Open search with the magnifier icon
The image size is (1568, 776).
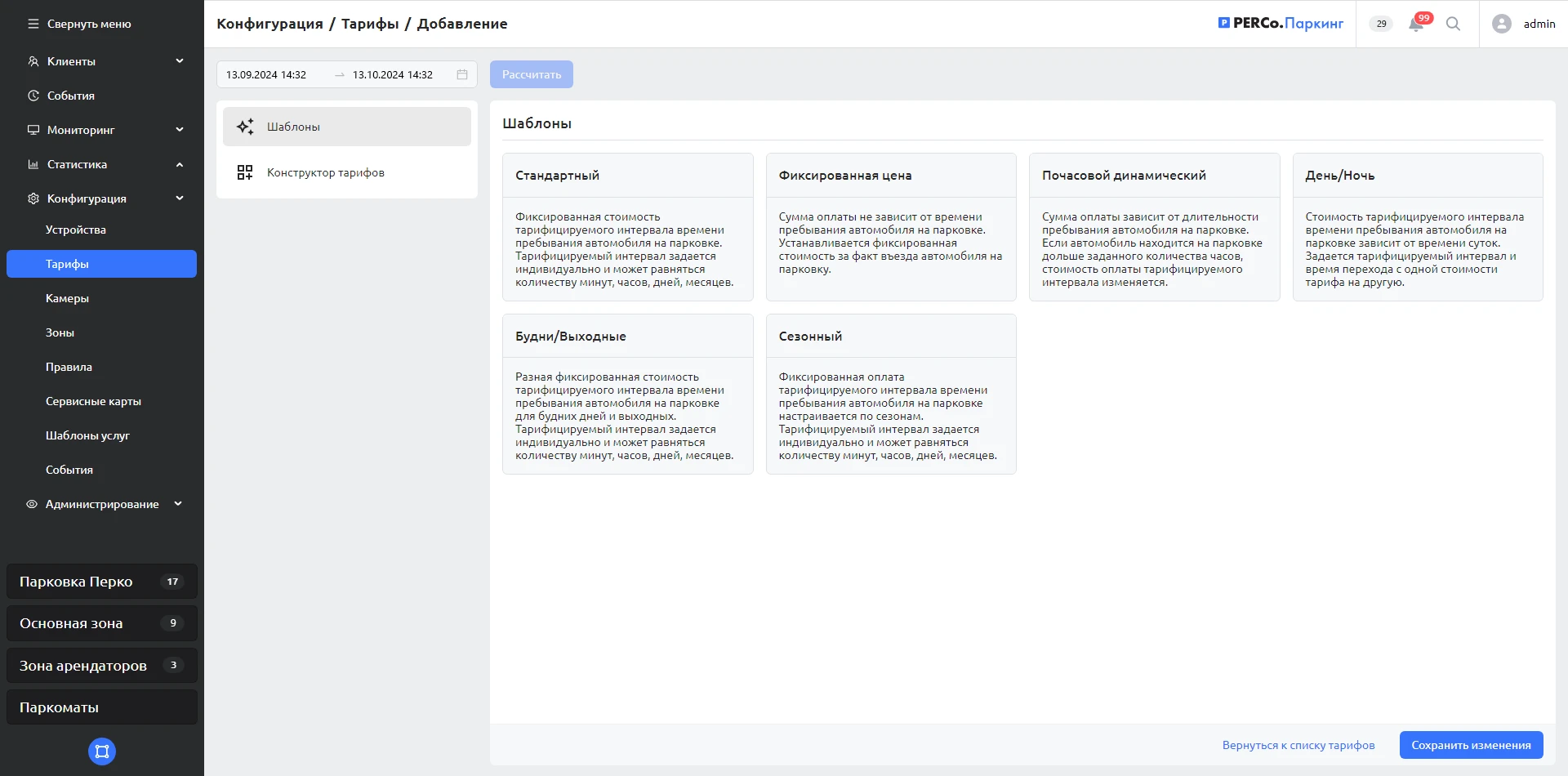coord(1453,24)
